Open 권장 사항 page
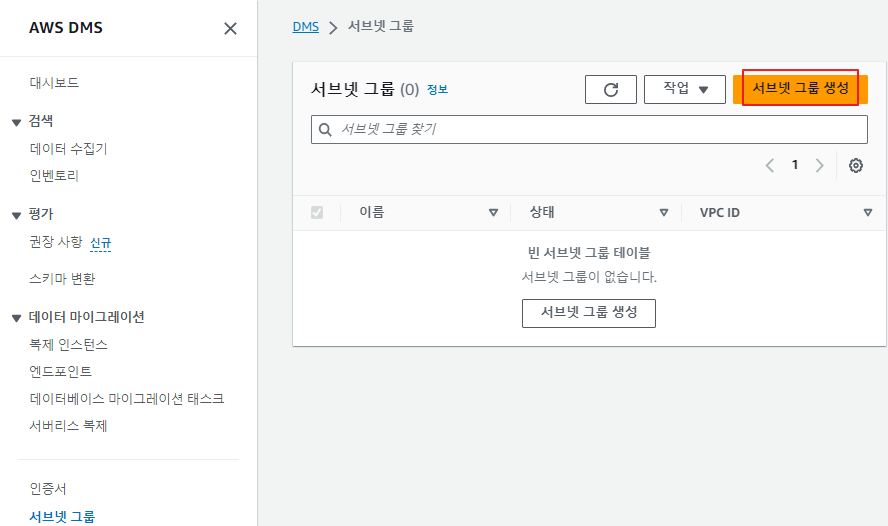Viewport: 888px width, 526px height. point(56,242)
